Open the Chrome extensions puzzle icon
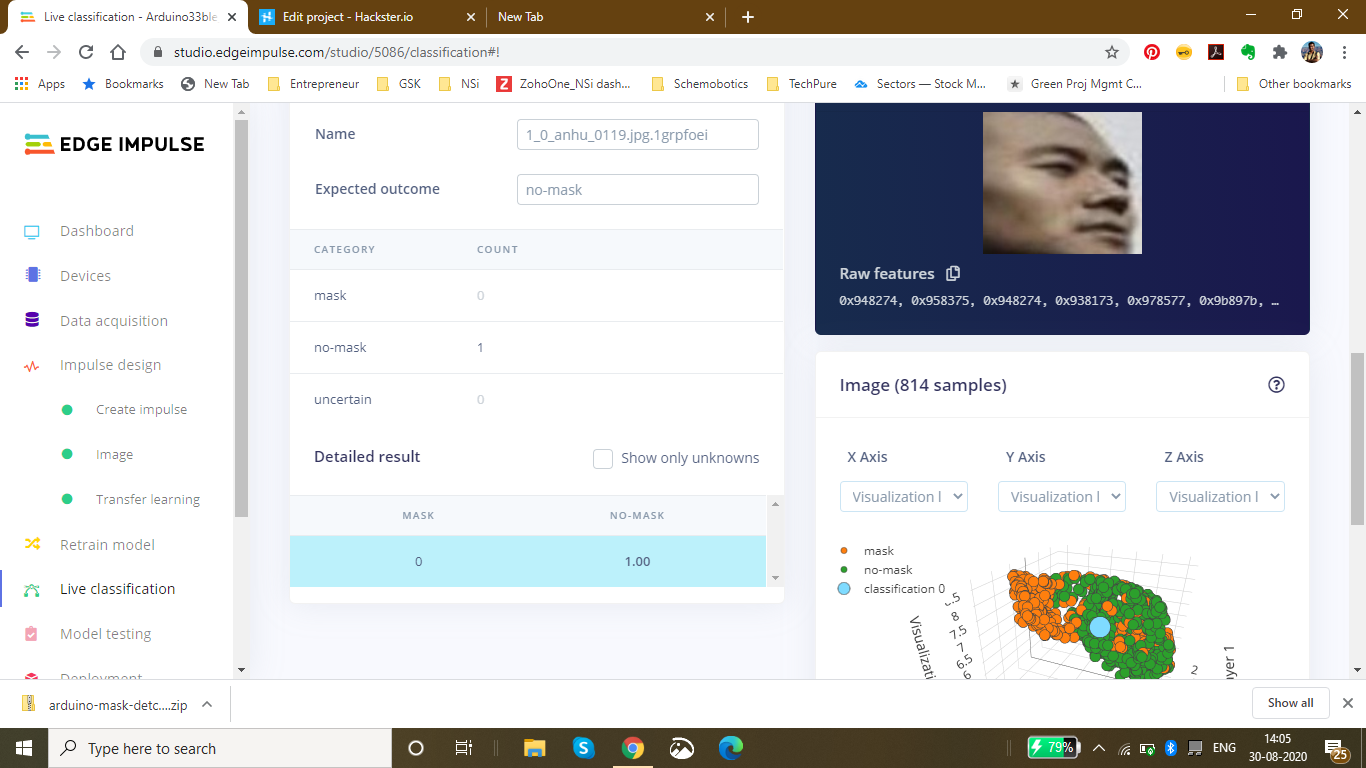Screen dimensions: 1366x768 tap(1279, 52)
